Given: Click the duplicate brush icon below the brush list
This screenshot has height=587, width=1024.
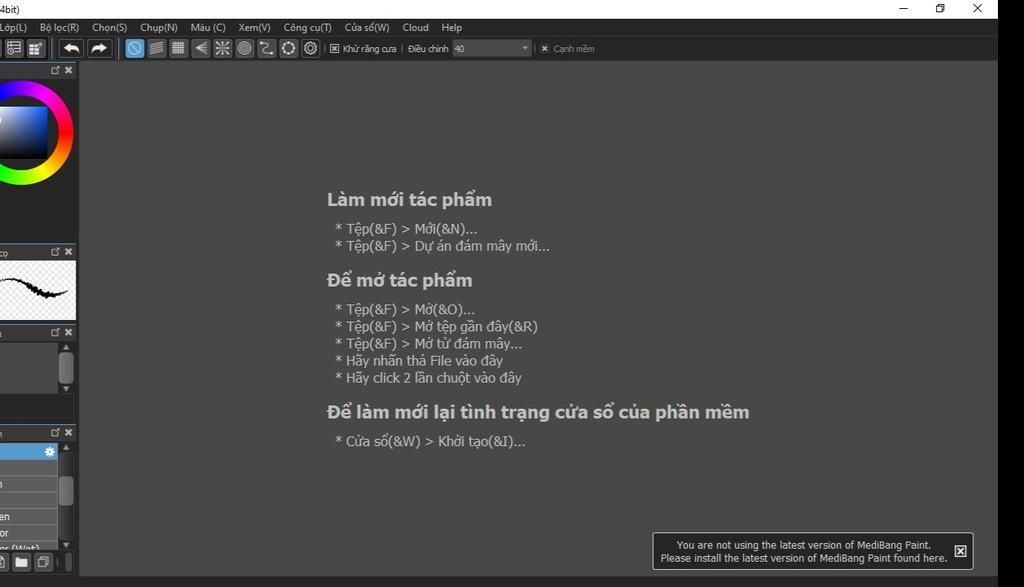Looking at the screenshot, I should click(x=43, y=562).
